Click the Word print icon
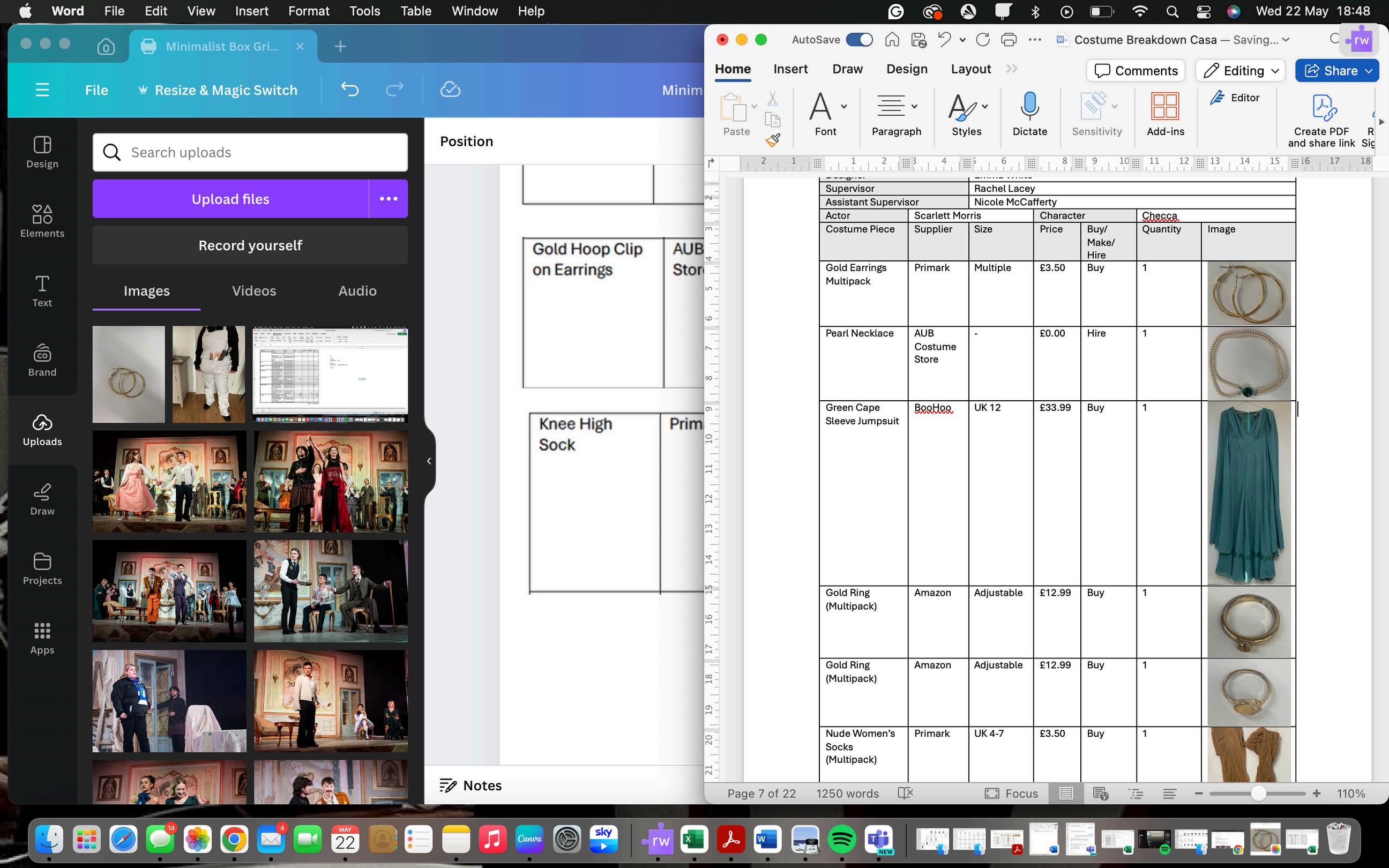The width and height of the screenshot is (1389, 868). point(1009,40)
